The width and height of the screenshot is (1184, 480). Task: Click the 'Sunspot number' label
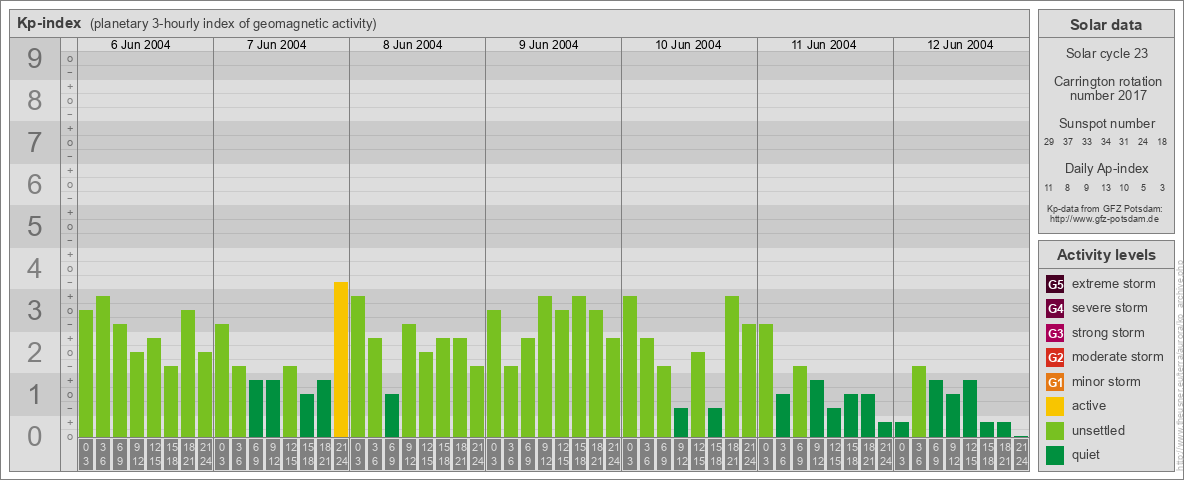[x=1106, y=124]
